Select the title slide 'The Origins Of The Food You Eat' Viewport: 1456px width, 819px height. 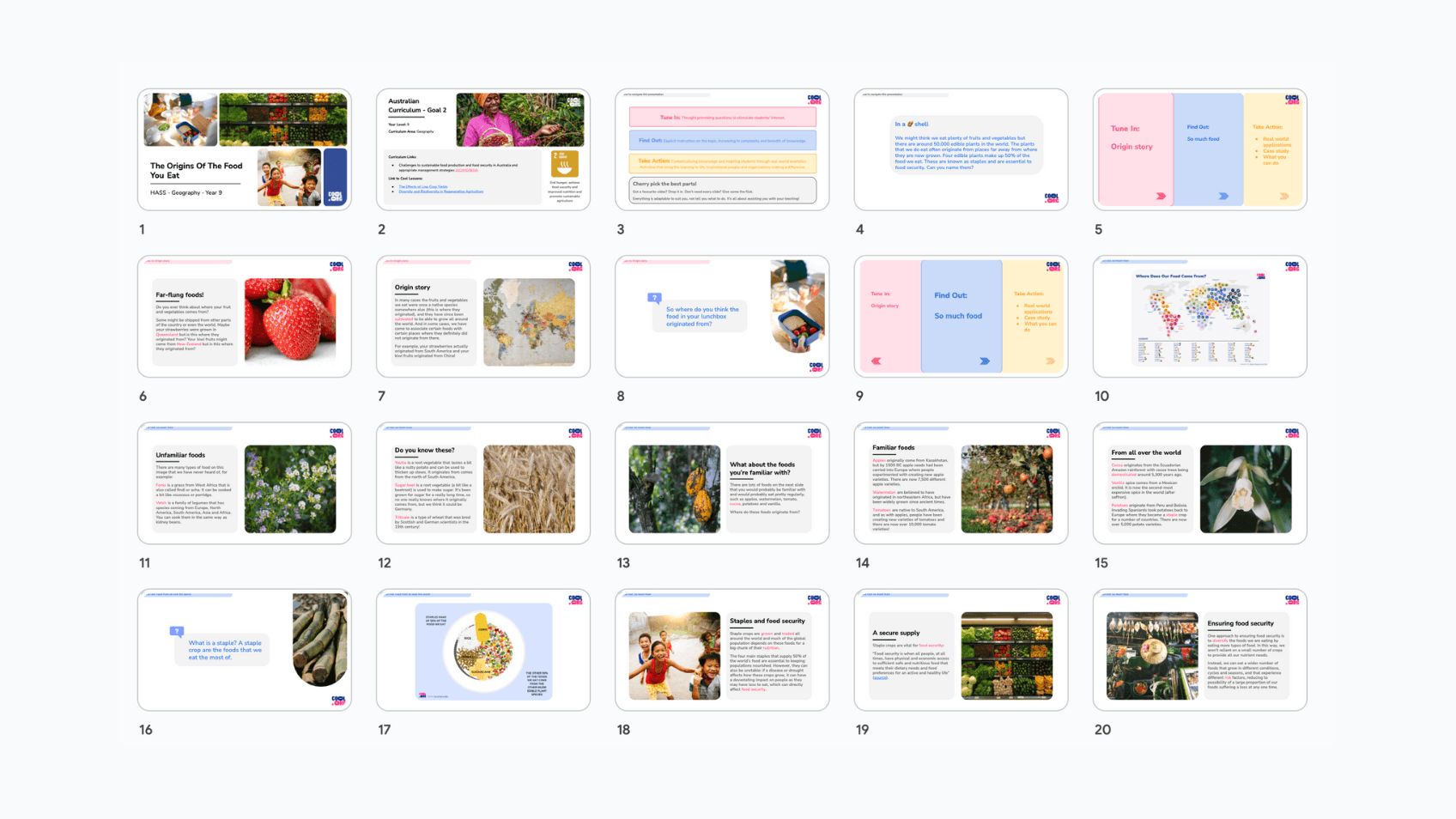[x=245, y=149]
